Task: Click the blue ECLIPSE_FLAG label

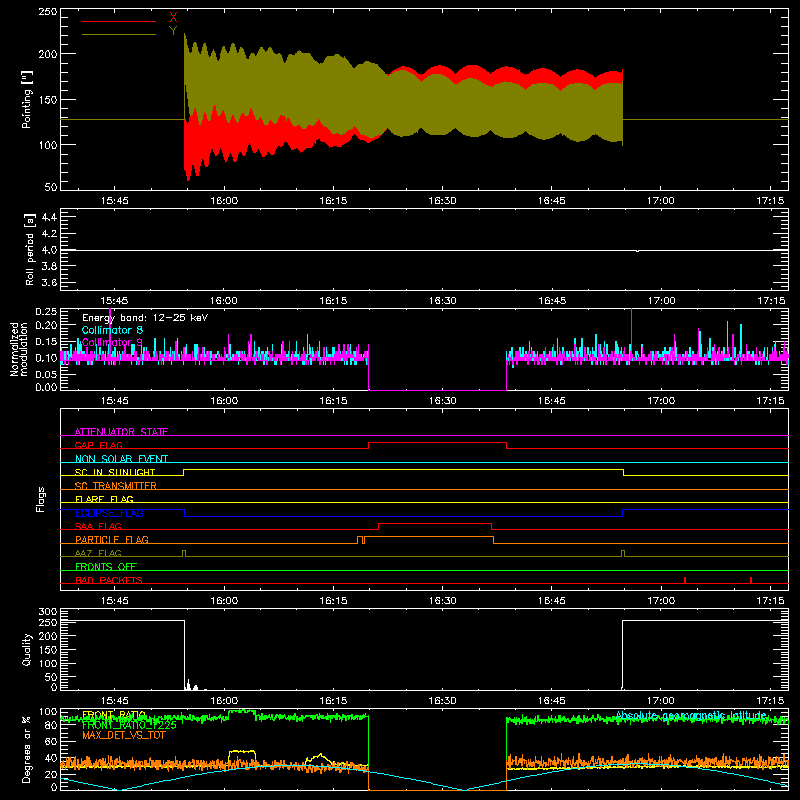Action: [x=109, y=513]
